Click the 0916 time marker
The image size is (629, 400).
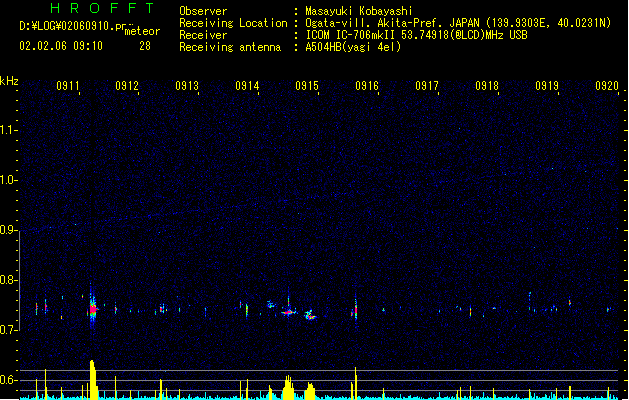367,85
